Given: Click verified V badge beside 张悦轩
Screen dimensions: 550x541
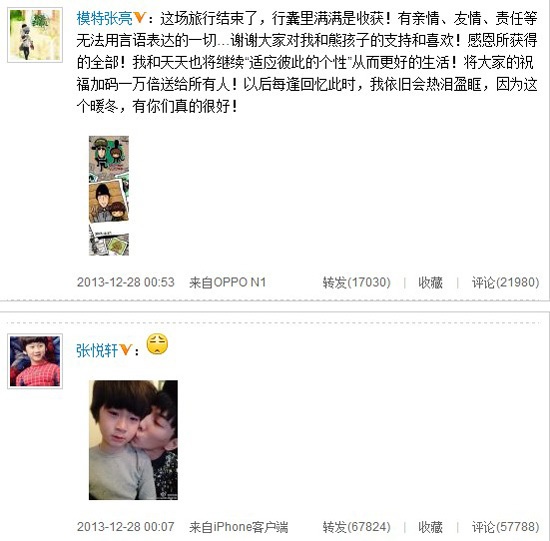Looking at the screenshot, I should click(125, 349).
